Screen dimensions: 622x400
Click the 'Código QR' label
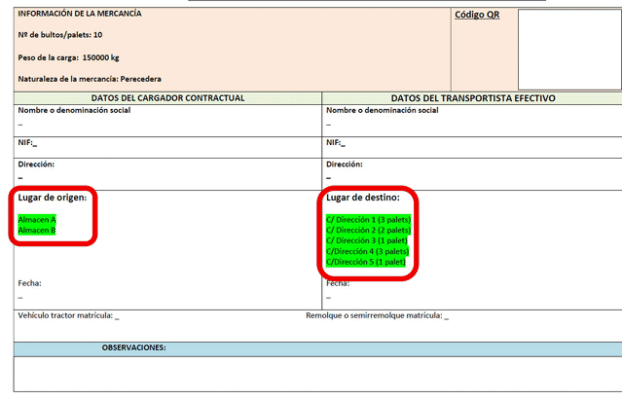pyautogui.click(x=477, y=15)
